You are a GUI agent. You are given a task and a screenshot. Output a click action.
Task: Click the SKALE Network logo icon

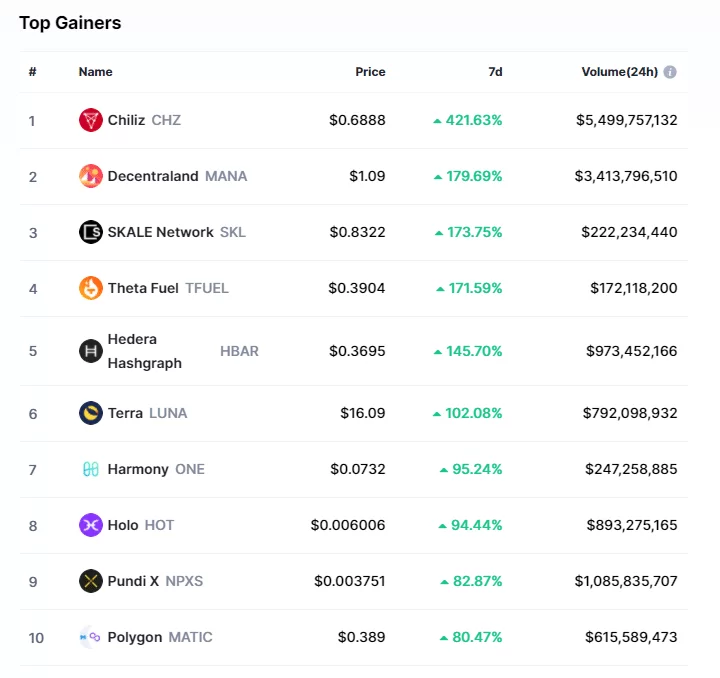[x=91, y=232]
